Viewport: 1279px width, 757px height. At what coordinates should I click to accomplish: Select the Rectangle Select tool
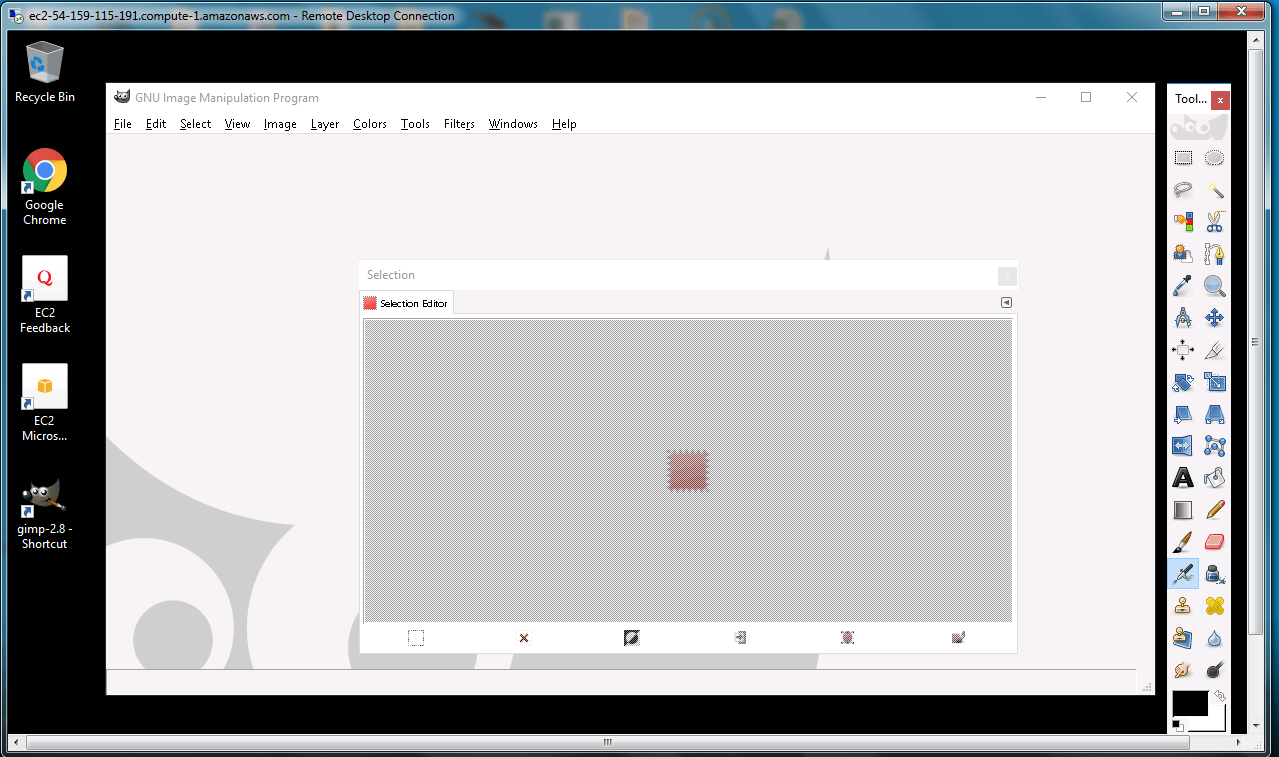tap(1183, 158)
